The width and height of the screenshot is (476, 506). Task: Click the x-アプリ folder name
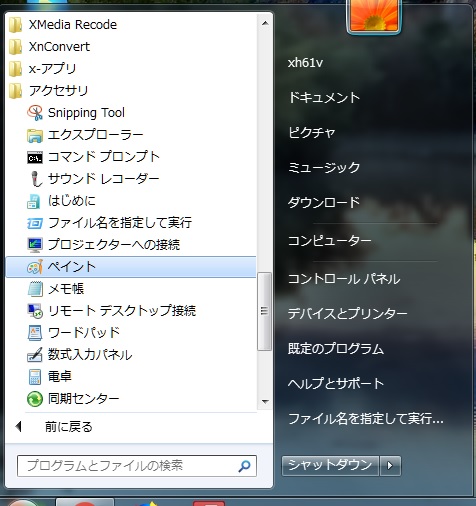[x=52, y=69]
